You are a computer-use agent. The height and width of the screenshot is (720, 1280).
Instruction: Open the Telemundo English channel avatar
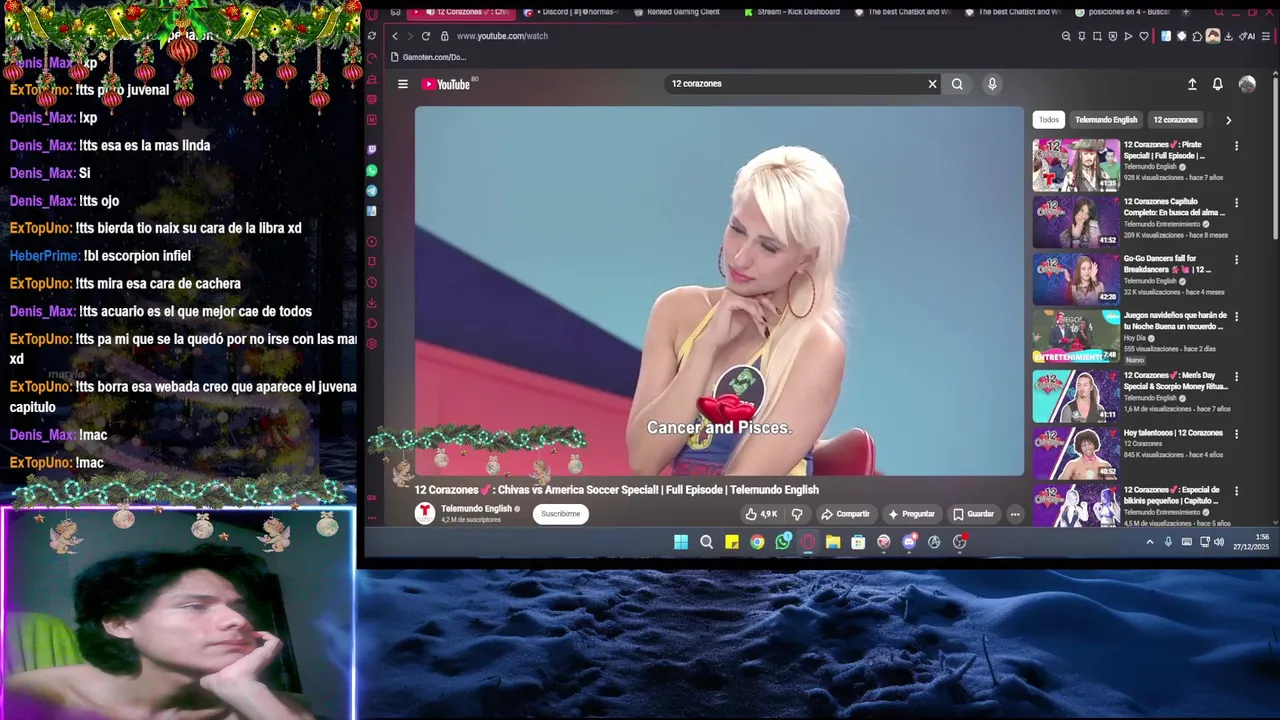tap(425, 513)
